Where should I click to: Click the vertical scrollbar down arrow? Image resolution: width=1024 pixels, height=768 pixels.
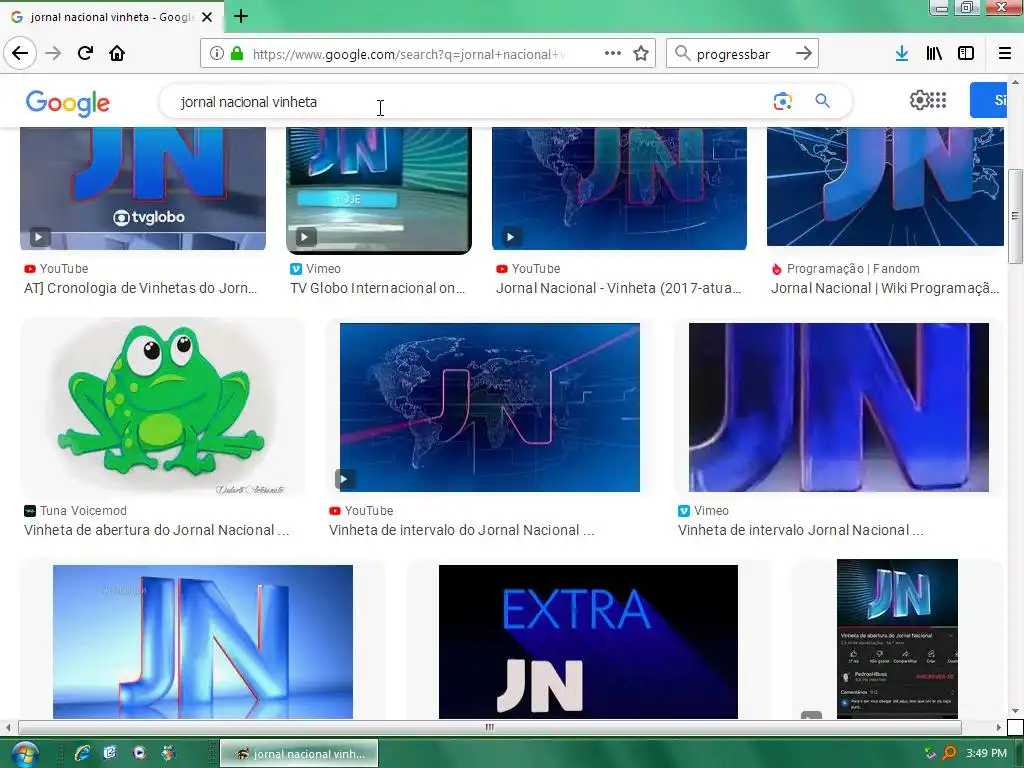click(1015, 711)
